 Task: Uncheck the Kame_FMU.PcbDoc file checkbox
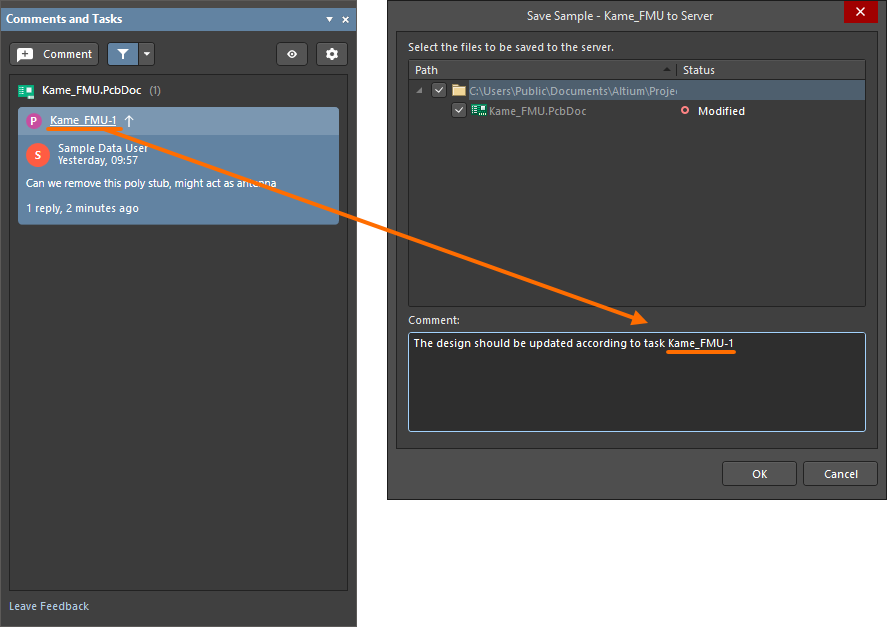click(x=459, y=111)
